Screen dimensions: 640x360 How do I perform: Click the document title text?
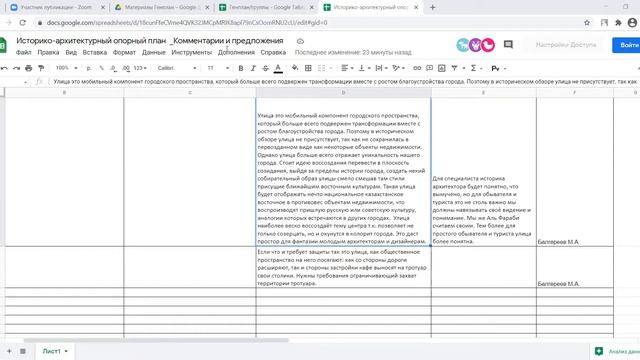150,41
